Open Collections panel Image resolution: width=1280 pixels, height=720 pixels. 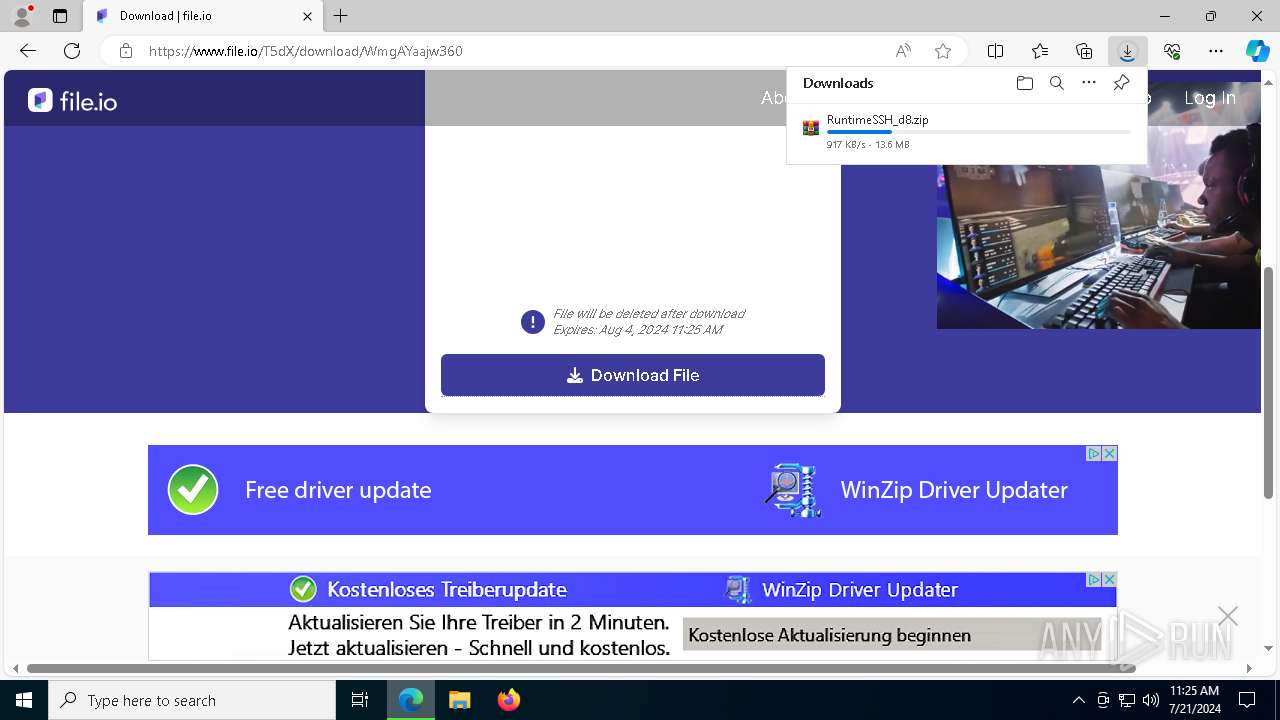tap(1084, 51)
